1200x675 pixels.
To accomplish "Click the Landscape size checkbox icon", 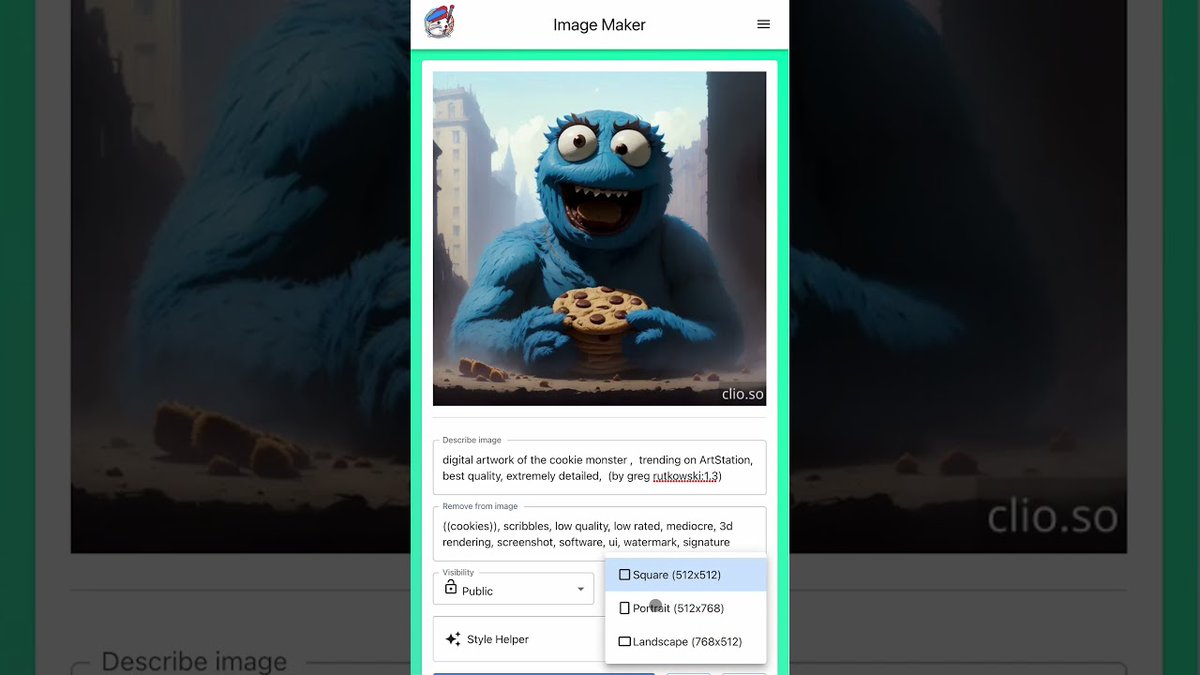I will 624,641.
